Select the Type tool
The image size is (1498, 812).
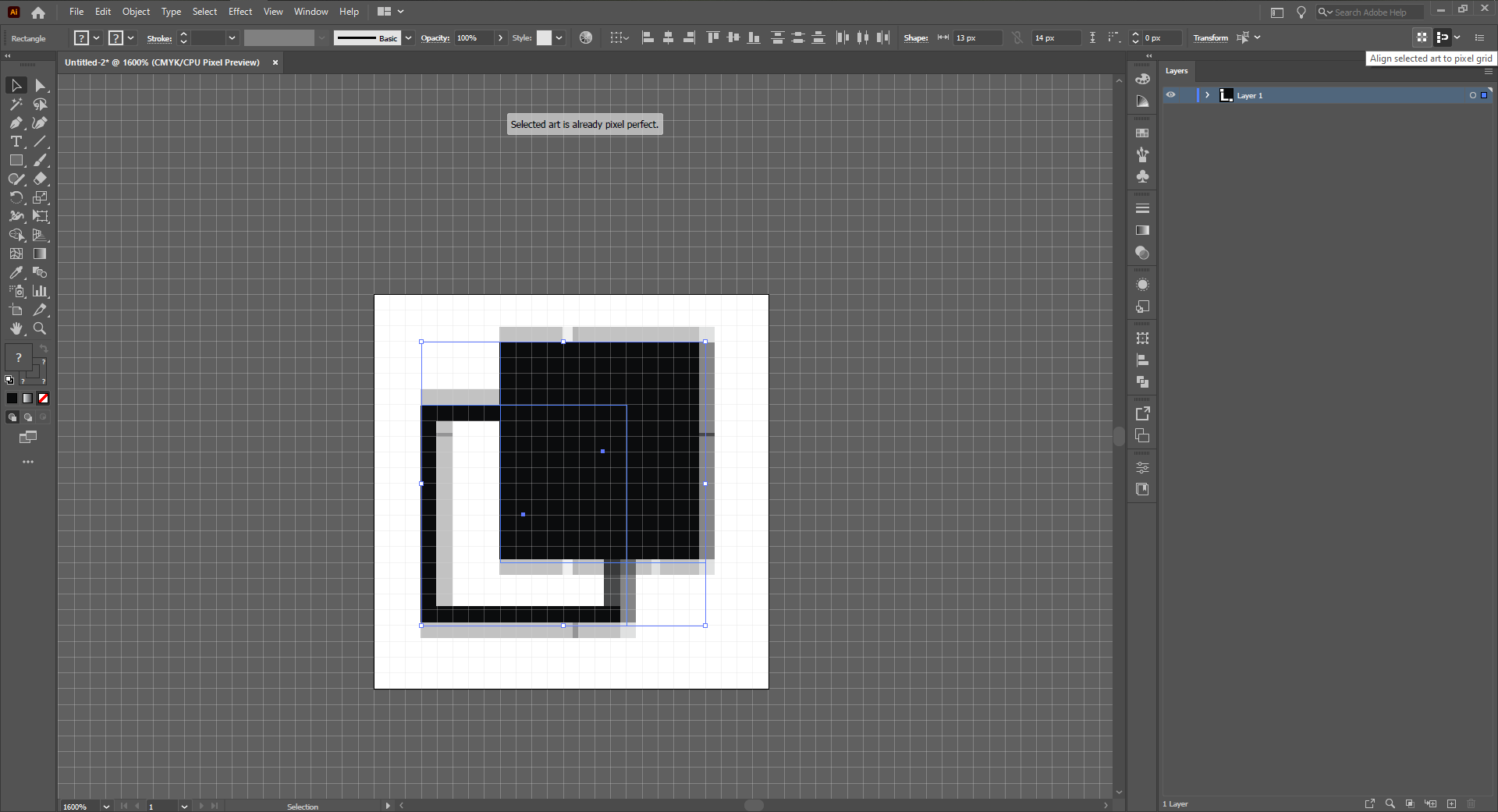[x=16, y=141]
